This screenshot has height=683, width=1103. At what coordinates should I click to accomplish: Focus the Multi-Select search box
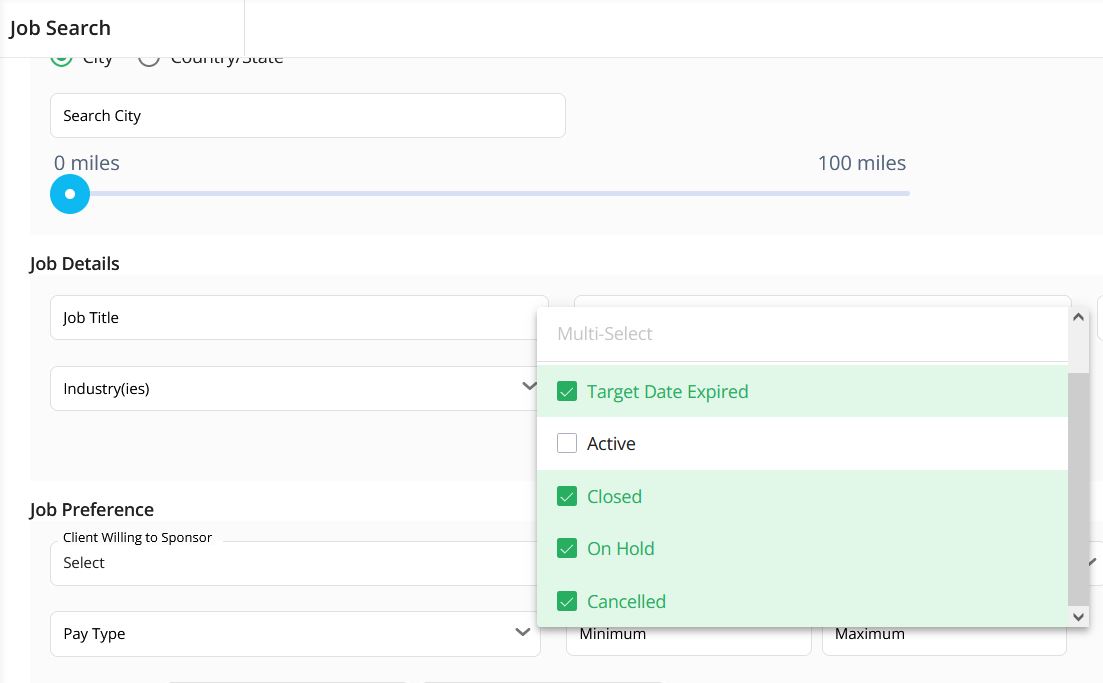[x=802, y=334]
